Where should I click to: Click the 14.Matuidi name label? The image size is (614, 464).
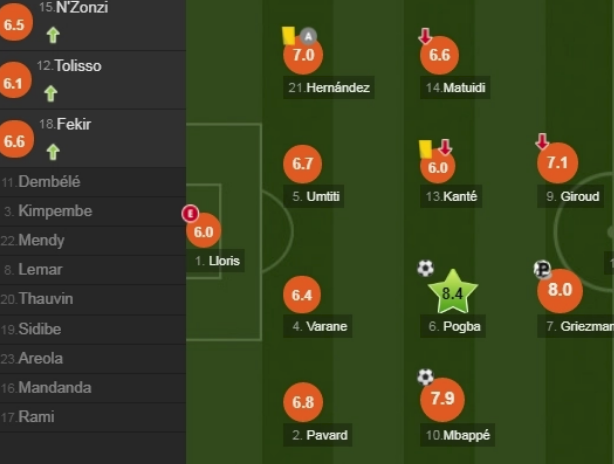pos(455,87)
